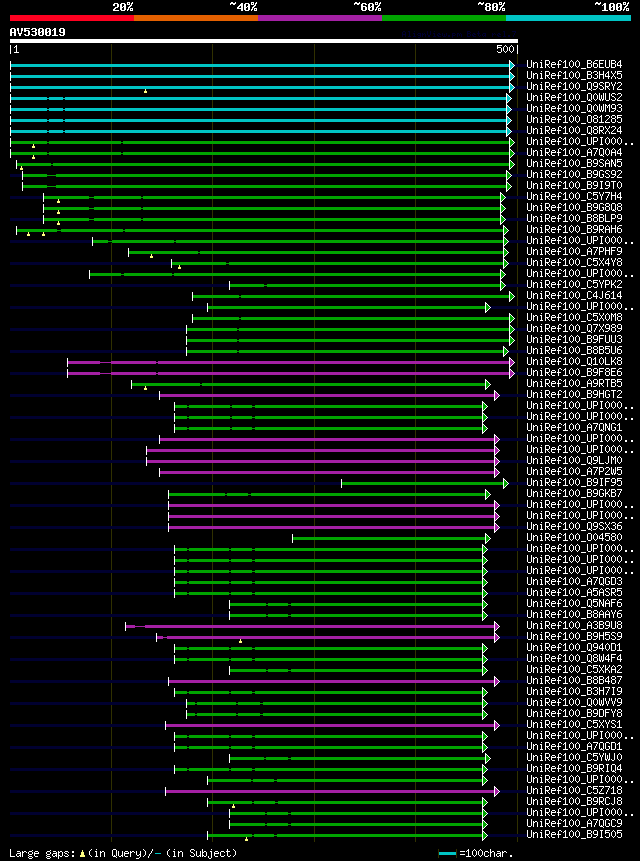The width and height of the screenshot is (640, 861).
Task: Open hit UniRef100_C5Y7H4
Action: (x=574, y=197)
